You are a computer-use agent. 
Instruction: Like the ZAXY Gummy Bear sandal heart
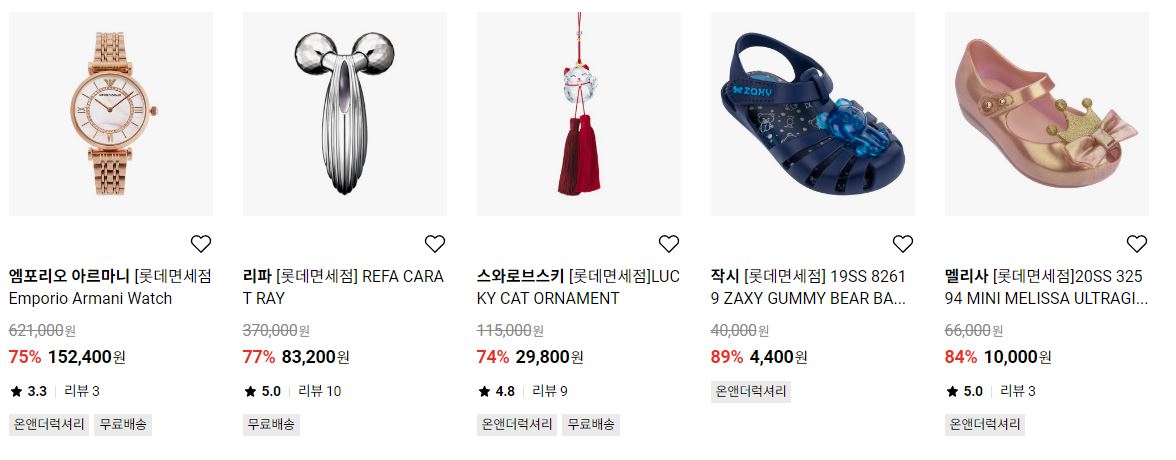pos(903,244)
